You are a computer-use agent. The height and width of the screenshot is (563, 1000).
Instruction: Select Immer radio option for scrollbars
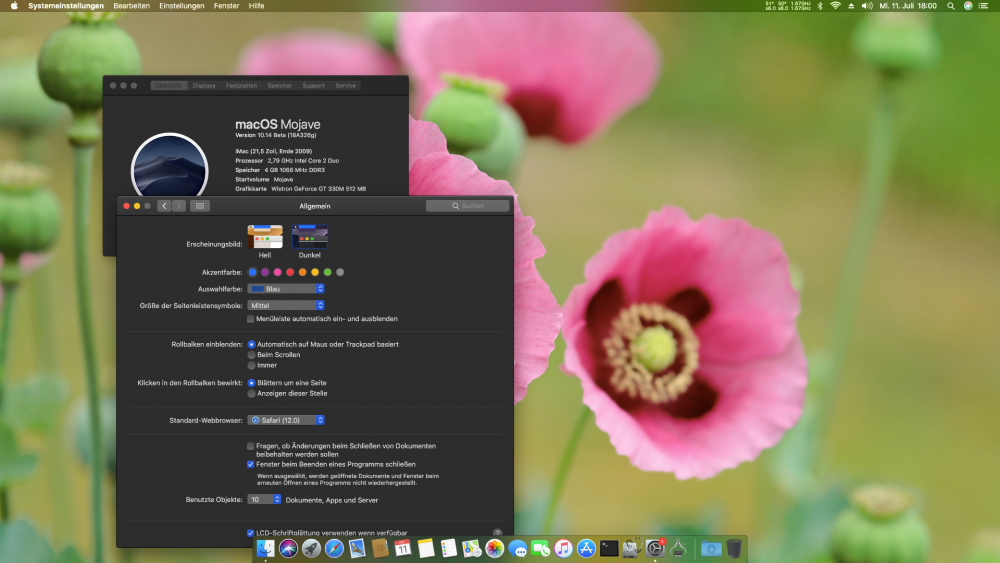(251, 365)
